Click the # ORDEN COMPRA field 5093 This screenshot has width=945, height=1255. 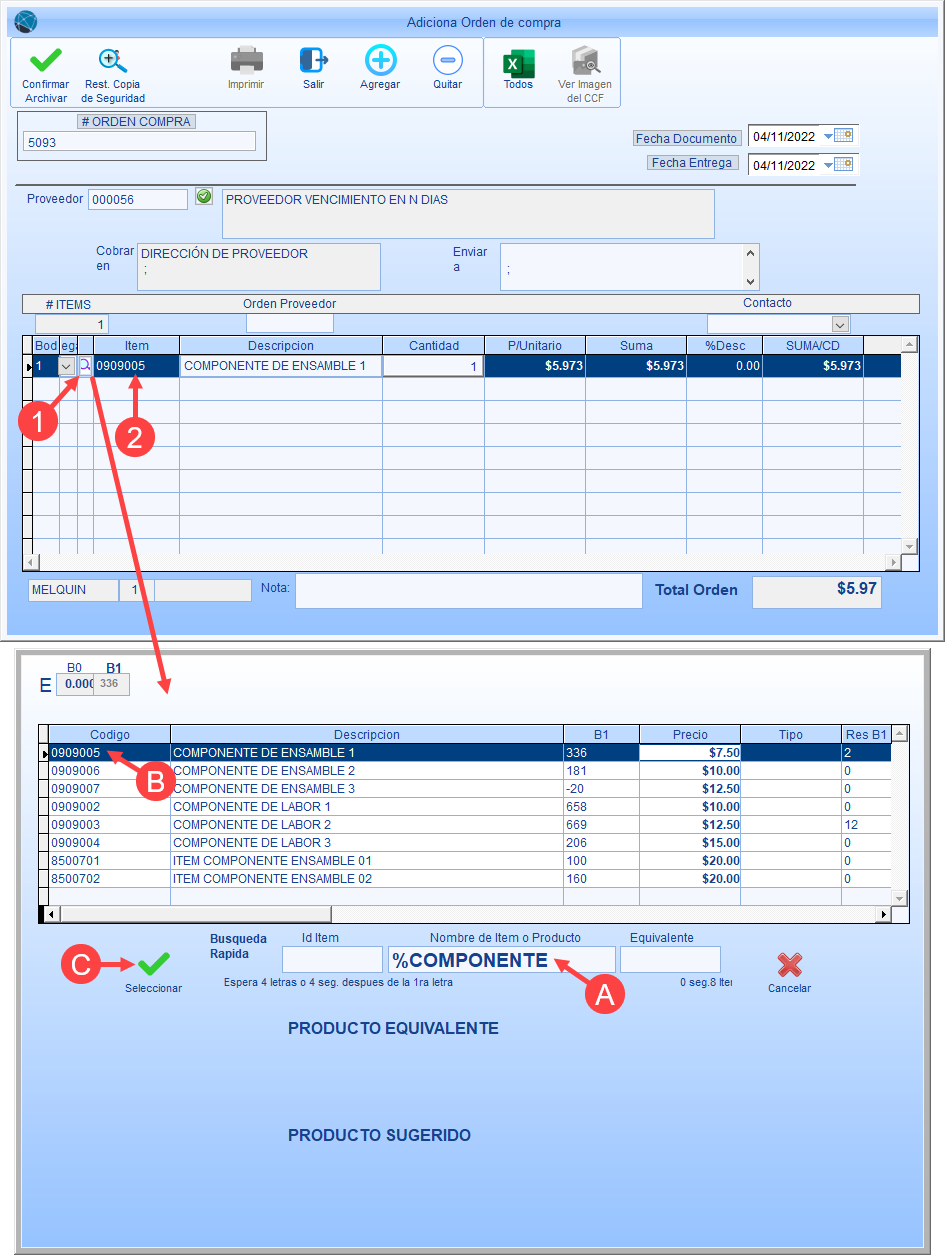point(139,142)
